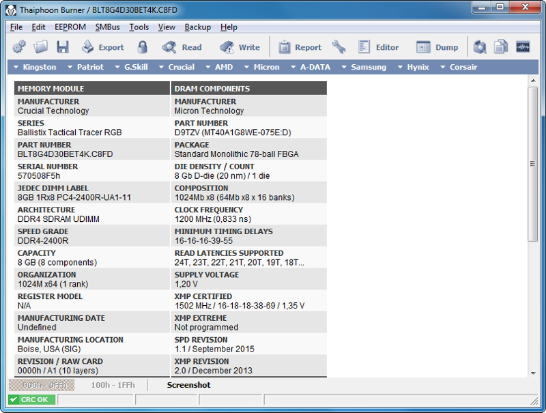This screenshot has height=413, width=546.
Task: Open file using the folder icon
Action: coord(41,47)
